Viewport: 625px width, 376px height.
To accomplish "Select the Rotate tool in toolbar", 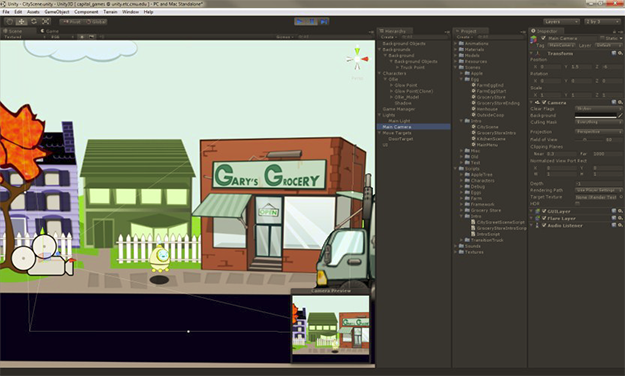I will (34, 22).
